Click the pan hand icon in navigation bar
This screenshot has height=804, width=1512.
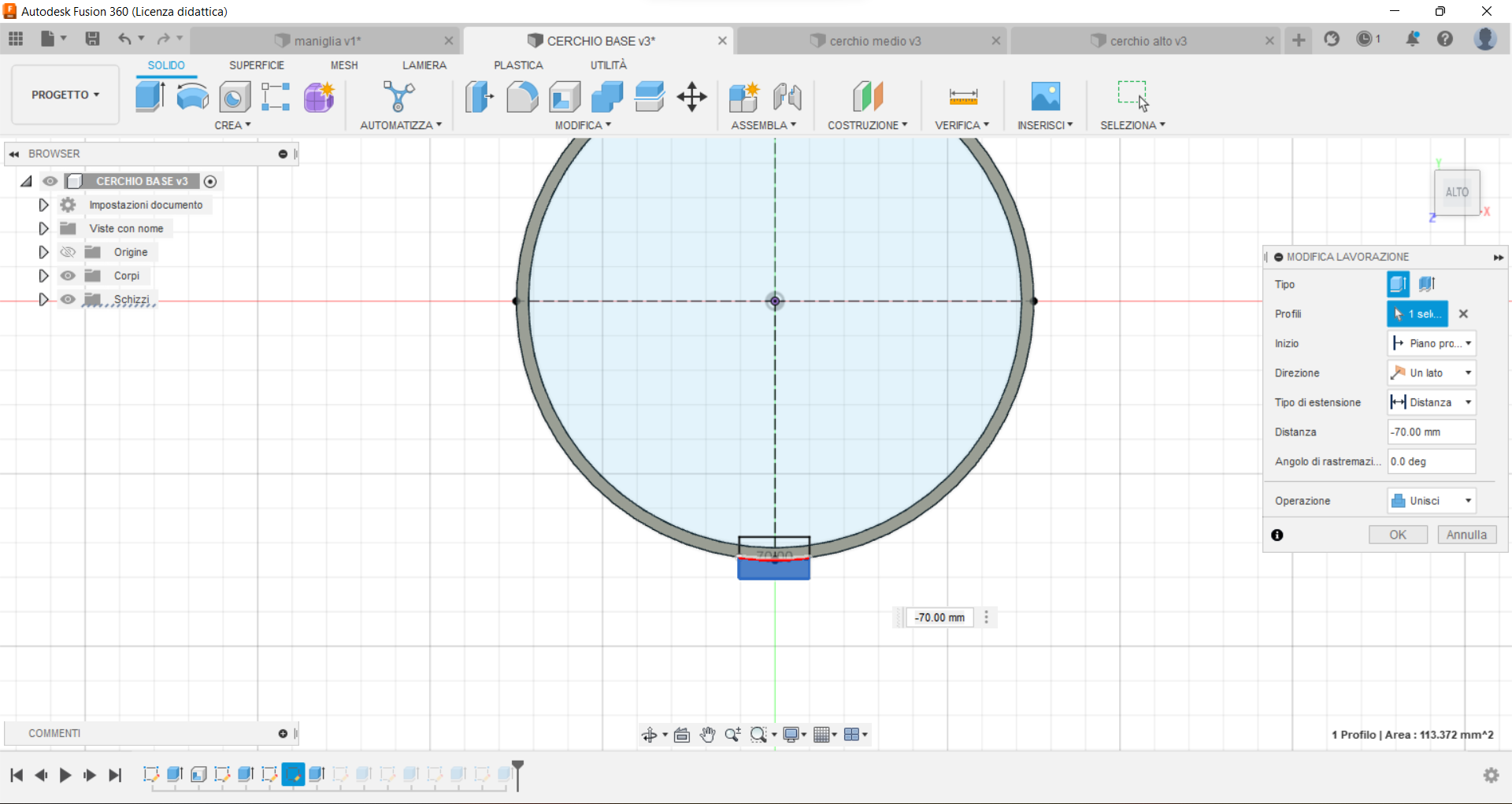[707, 734]
